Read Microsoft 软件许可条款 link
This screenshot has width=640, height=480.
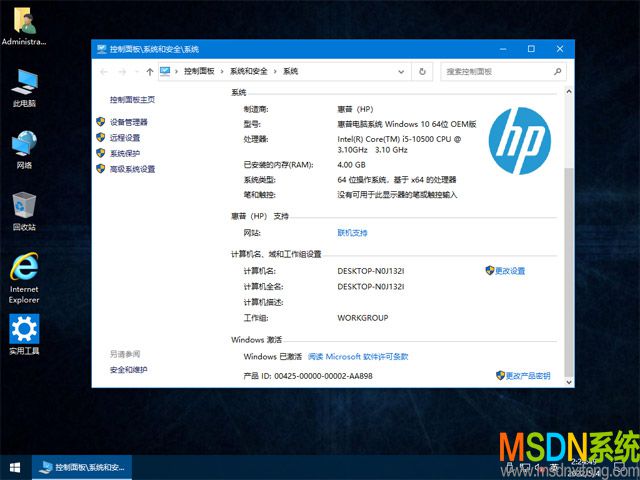(358, 356)
